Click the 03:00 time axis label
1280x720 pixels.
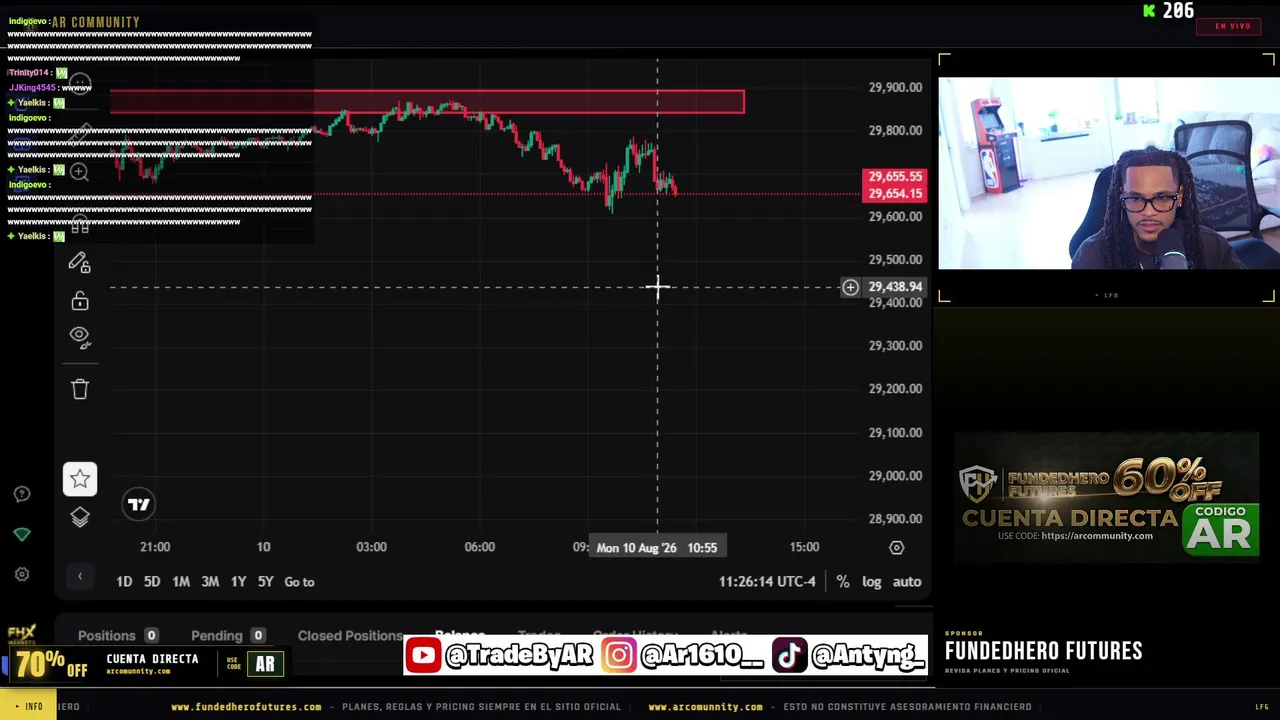[371, 547]
